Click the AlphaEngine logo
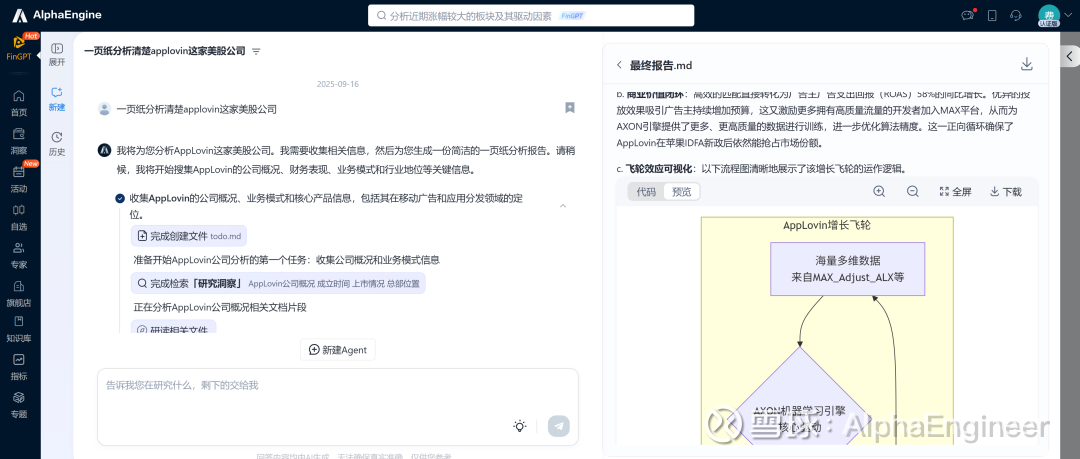1080x459 pixels. (56, 15)
